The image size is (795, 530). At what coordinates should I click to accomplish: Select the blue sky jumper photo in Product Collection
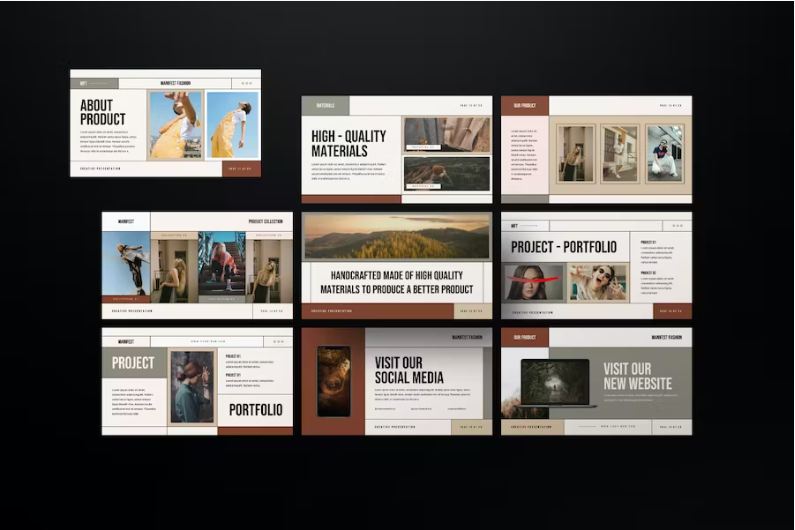tap(126, 264)
